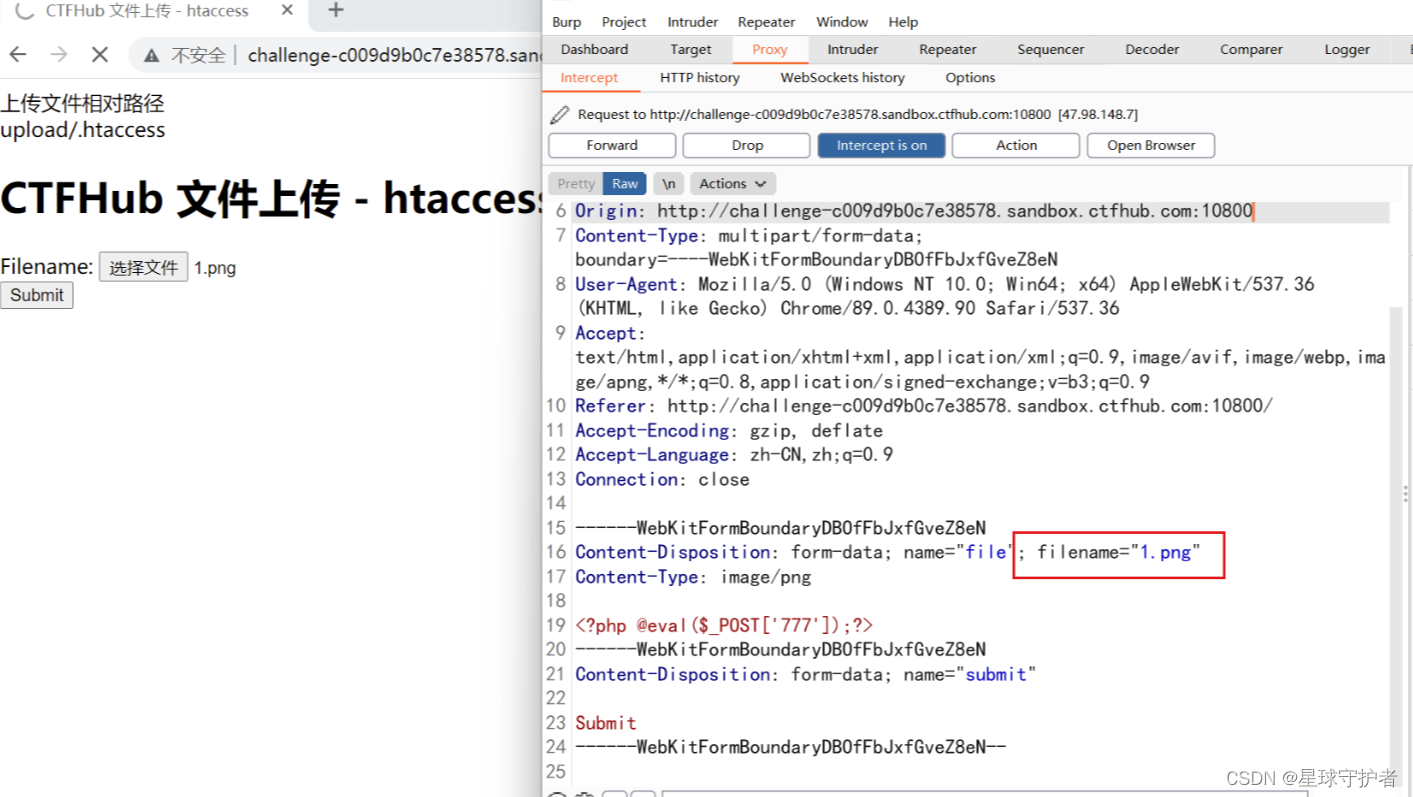The image size is (1413, 797).
Task: Open the Comparer tab
Action: 1251,49
